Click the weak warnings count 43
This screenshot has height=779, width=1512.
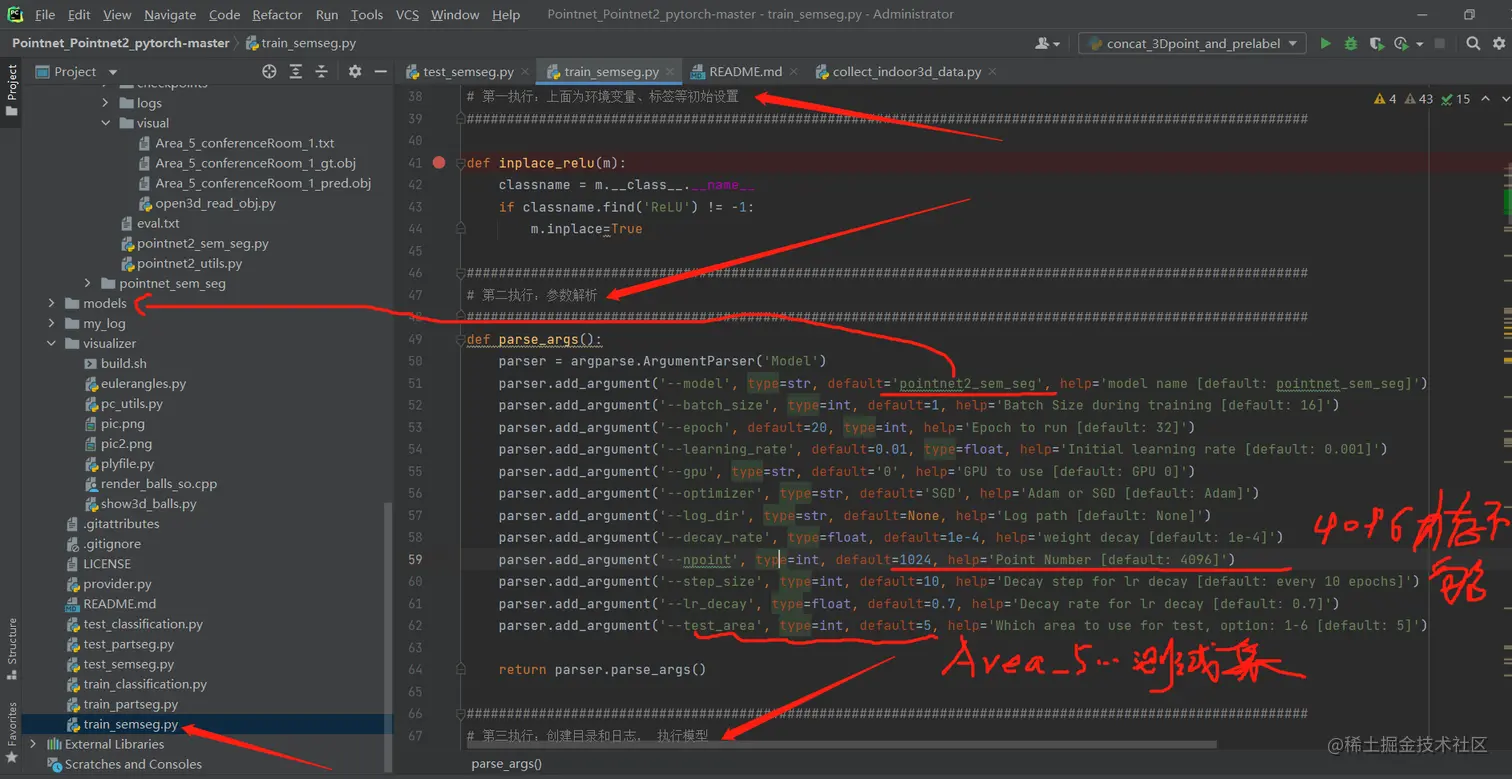coord(1419,99)
